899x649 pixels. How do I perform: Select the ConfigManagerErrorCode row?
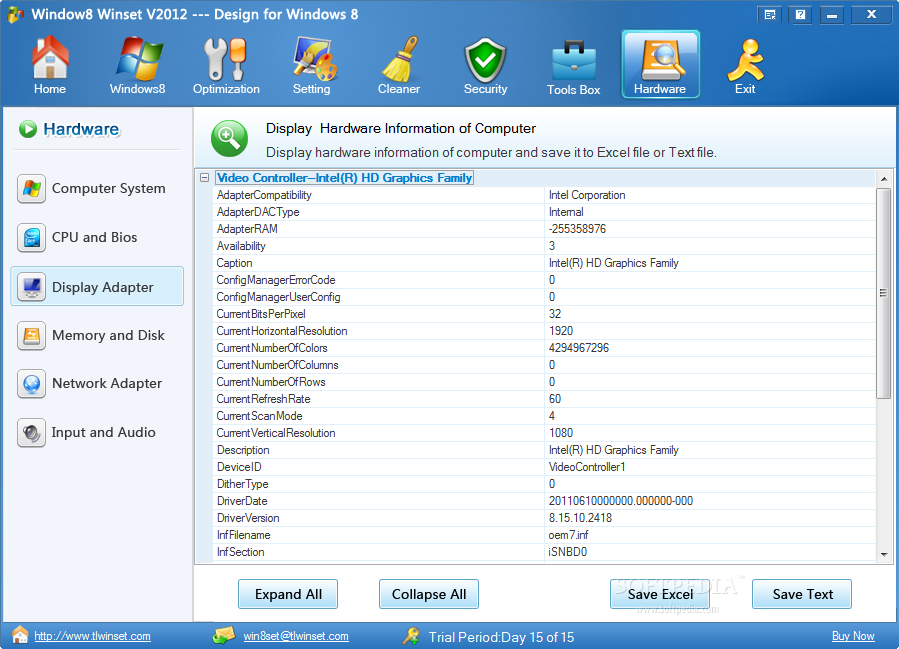(544, 280)
